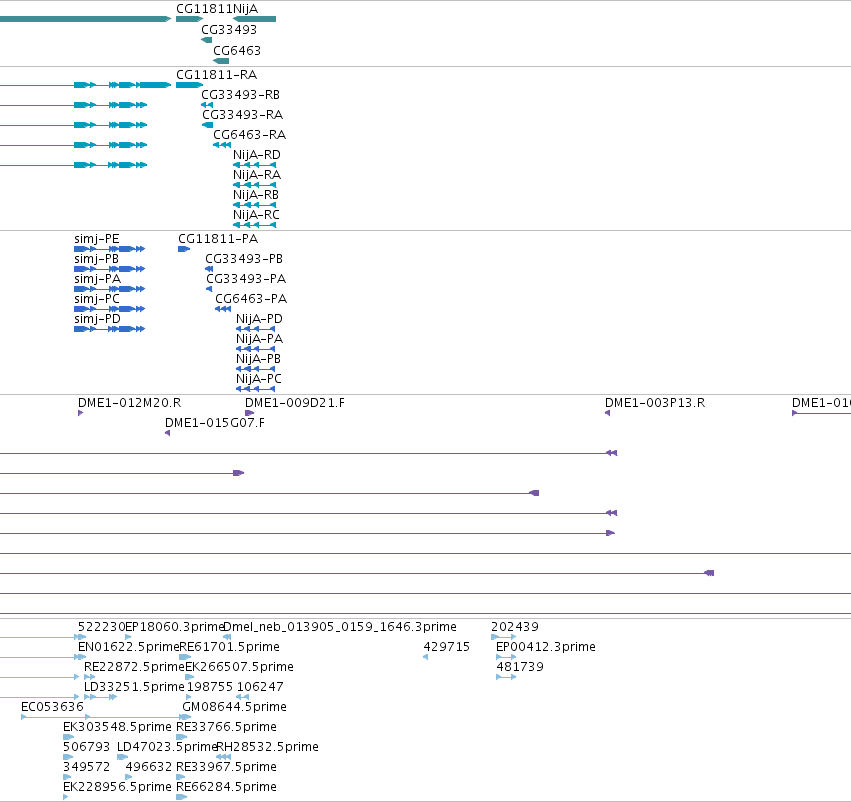Open the NijA-RA transcript label
The height and width of the screenshot is (802, 851).
257,175
